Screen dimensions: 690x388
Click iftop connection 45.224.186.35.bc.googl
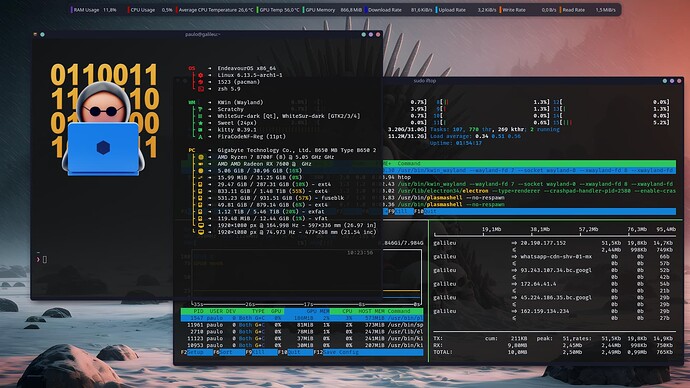point(556,297)
